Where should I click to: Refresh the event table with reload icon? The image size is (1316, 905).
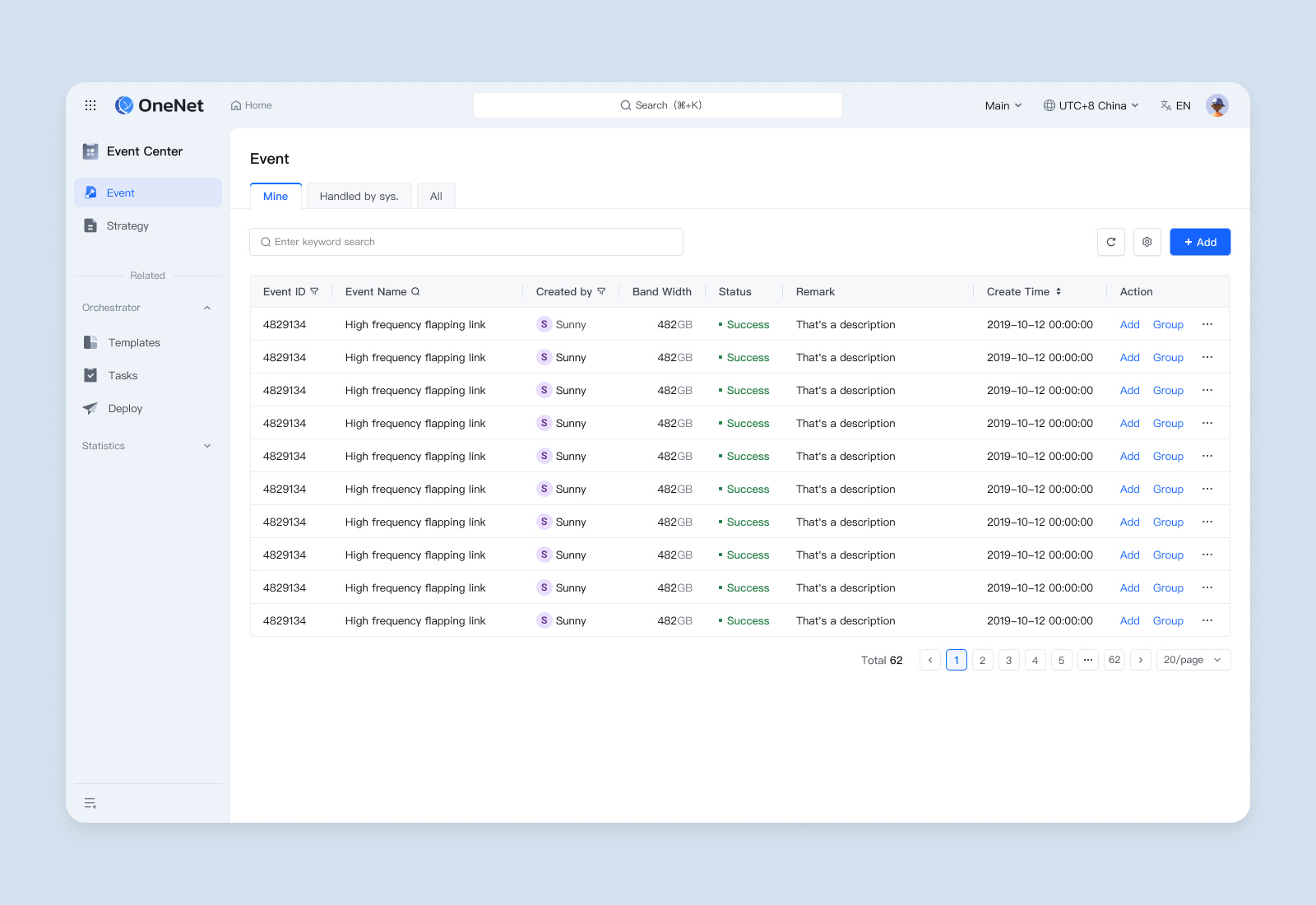[1110, 242]
